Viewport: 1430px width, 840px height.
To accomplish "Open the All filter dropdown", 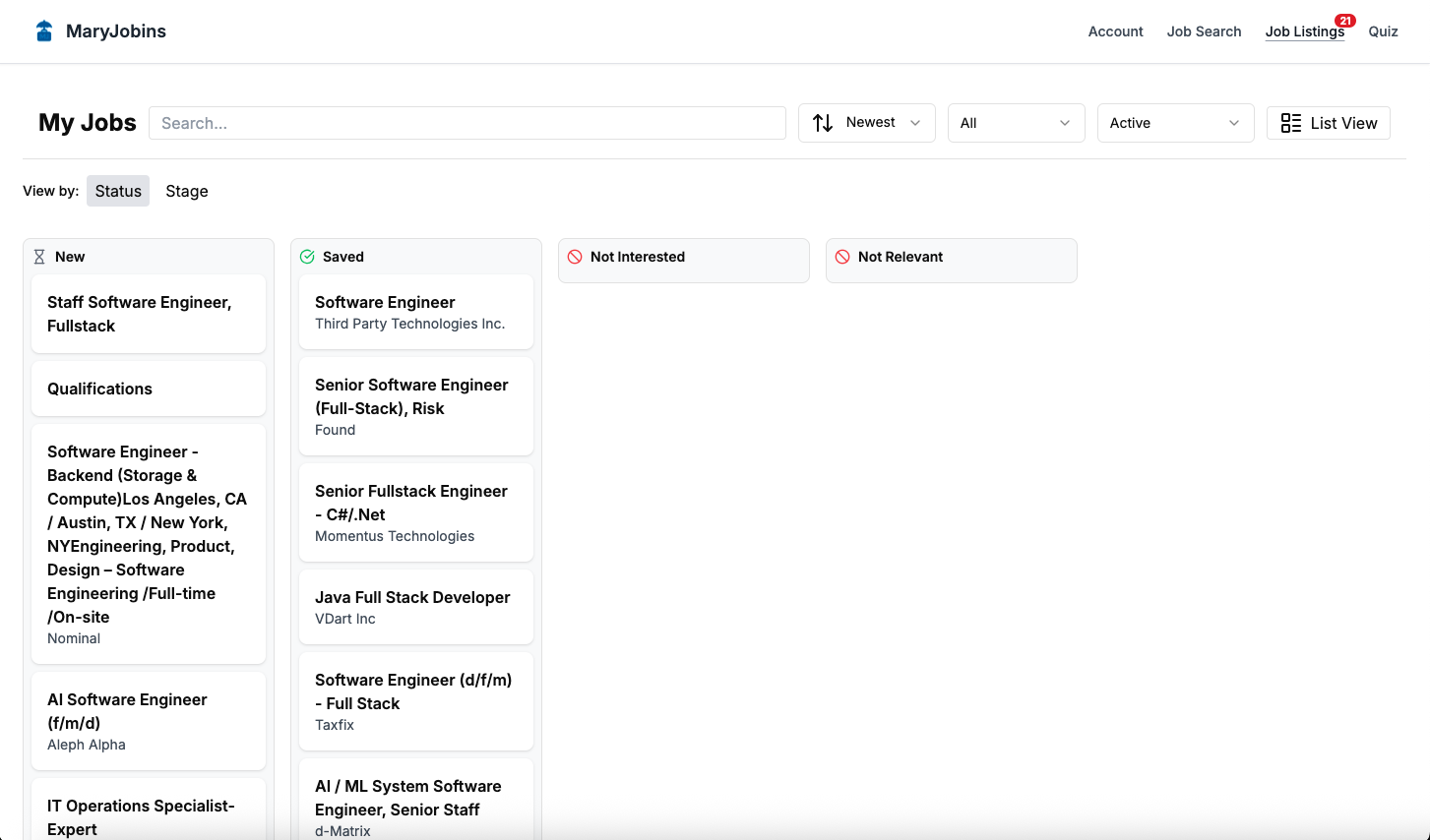I will 1017,123.
